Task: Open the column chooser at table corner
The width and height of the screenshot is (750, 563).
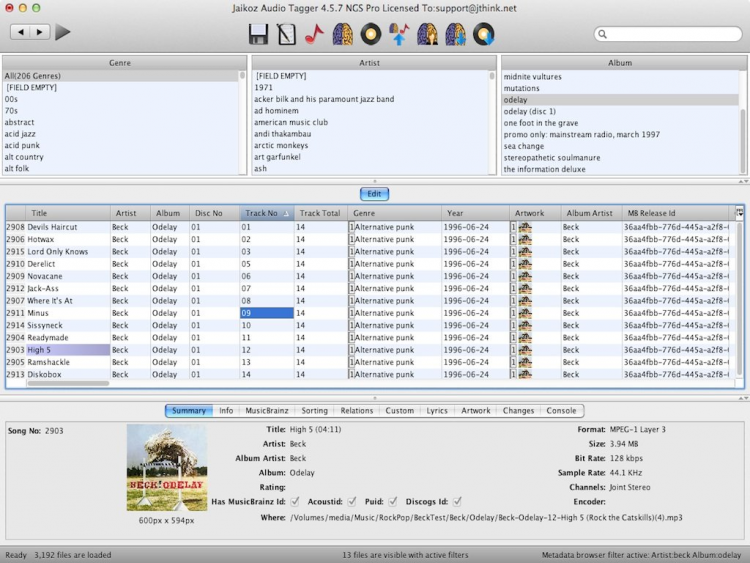Action: pos(739,212)
